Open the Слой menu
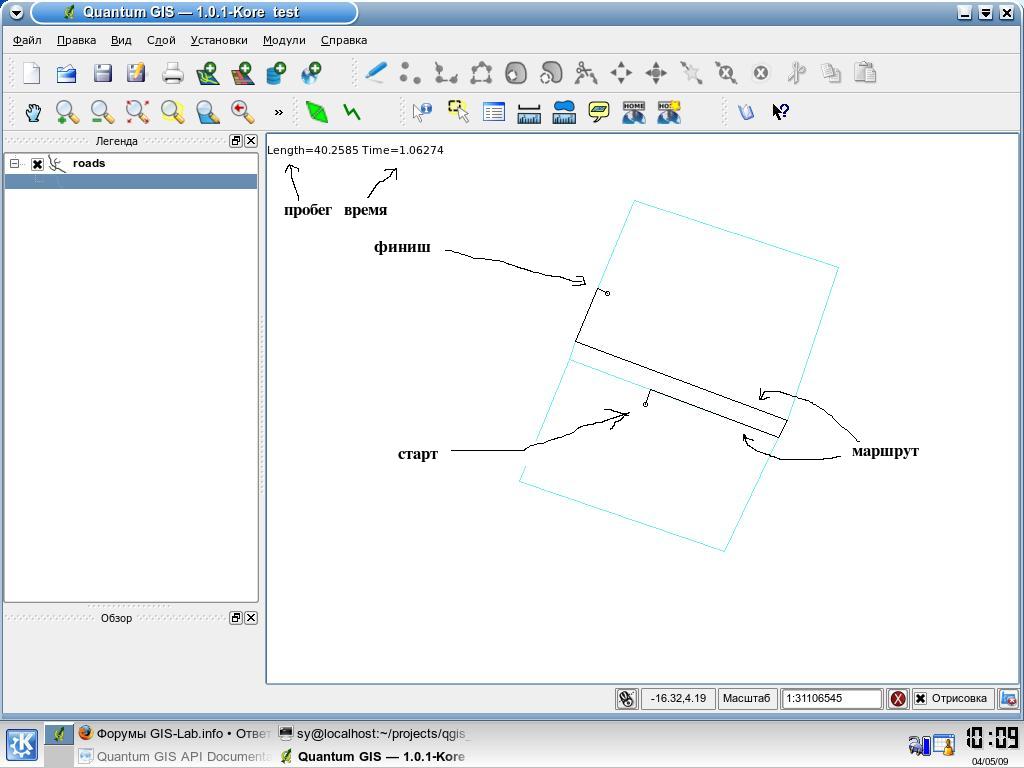Viewport: 1024px width, 768px height. (161, 40)
